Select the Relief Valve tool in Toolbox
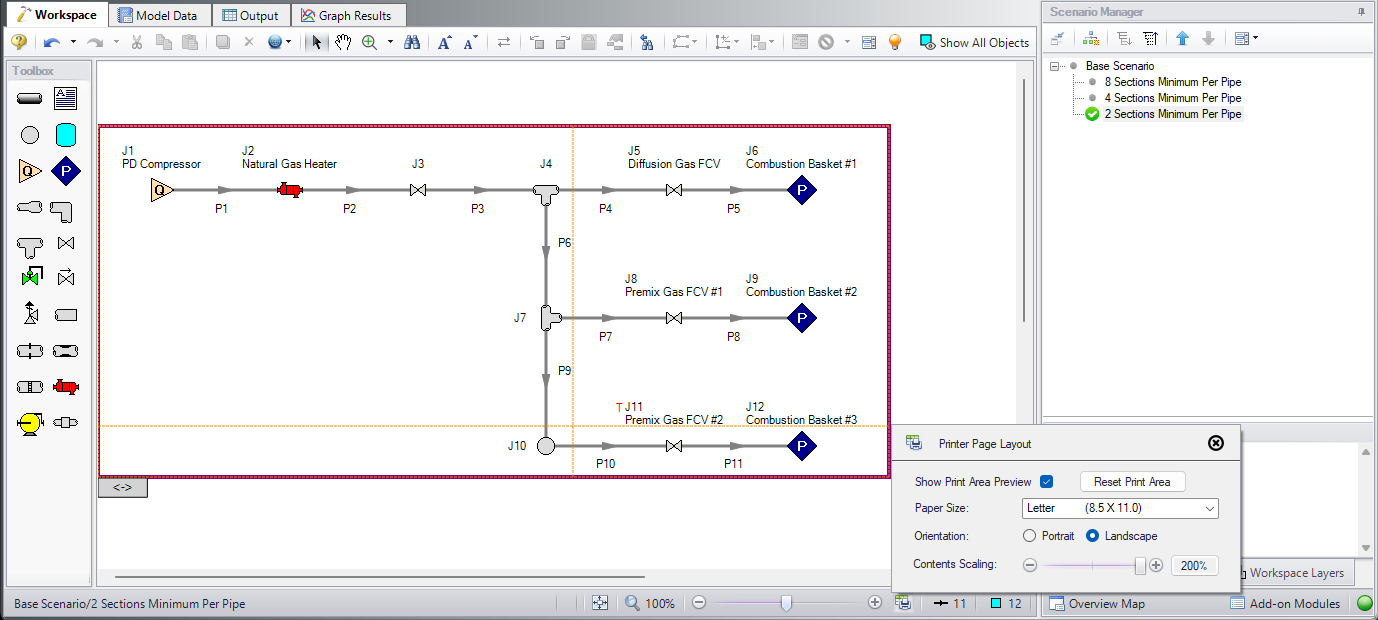 (x=30, y=313)
